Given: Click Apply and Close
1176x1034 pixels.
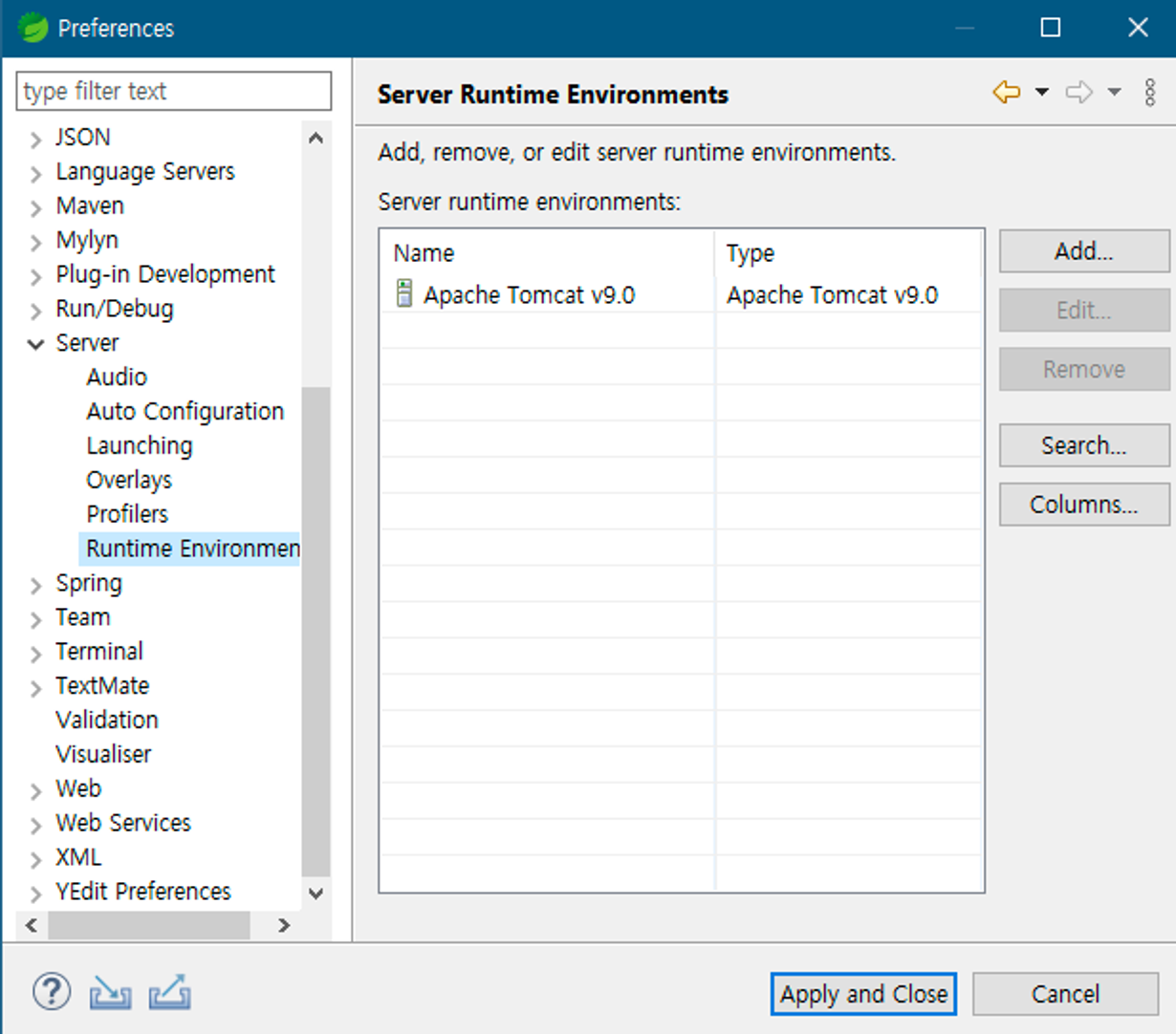Looking at the screenshot, I should (863, 994).
